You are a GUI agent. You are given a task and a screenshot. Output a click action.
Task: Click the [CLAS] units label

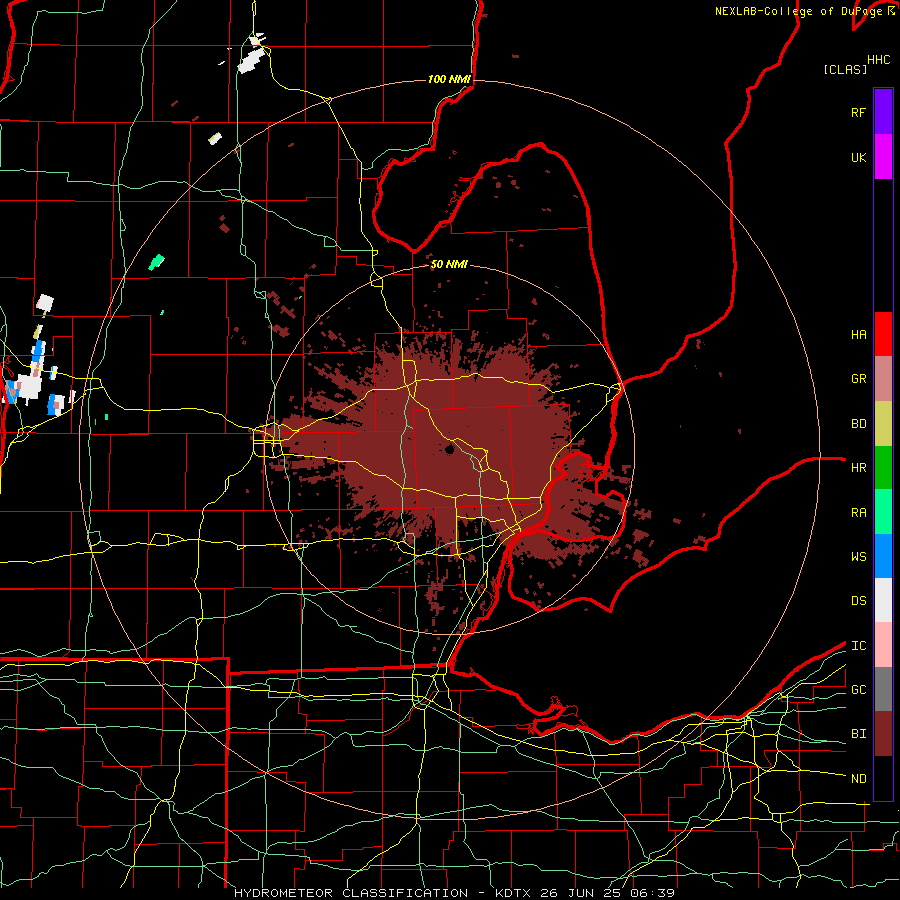click(845, 69)
